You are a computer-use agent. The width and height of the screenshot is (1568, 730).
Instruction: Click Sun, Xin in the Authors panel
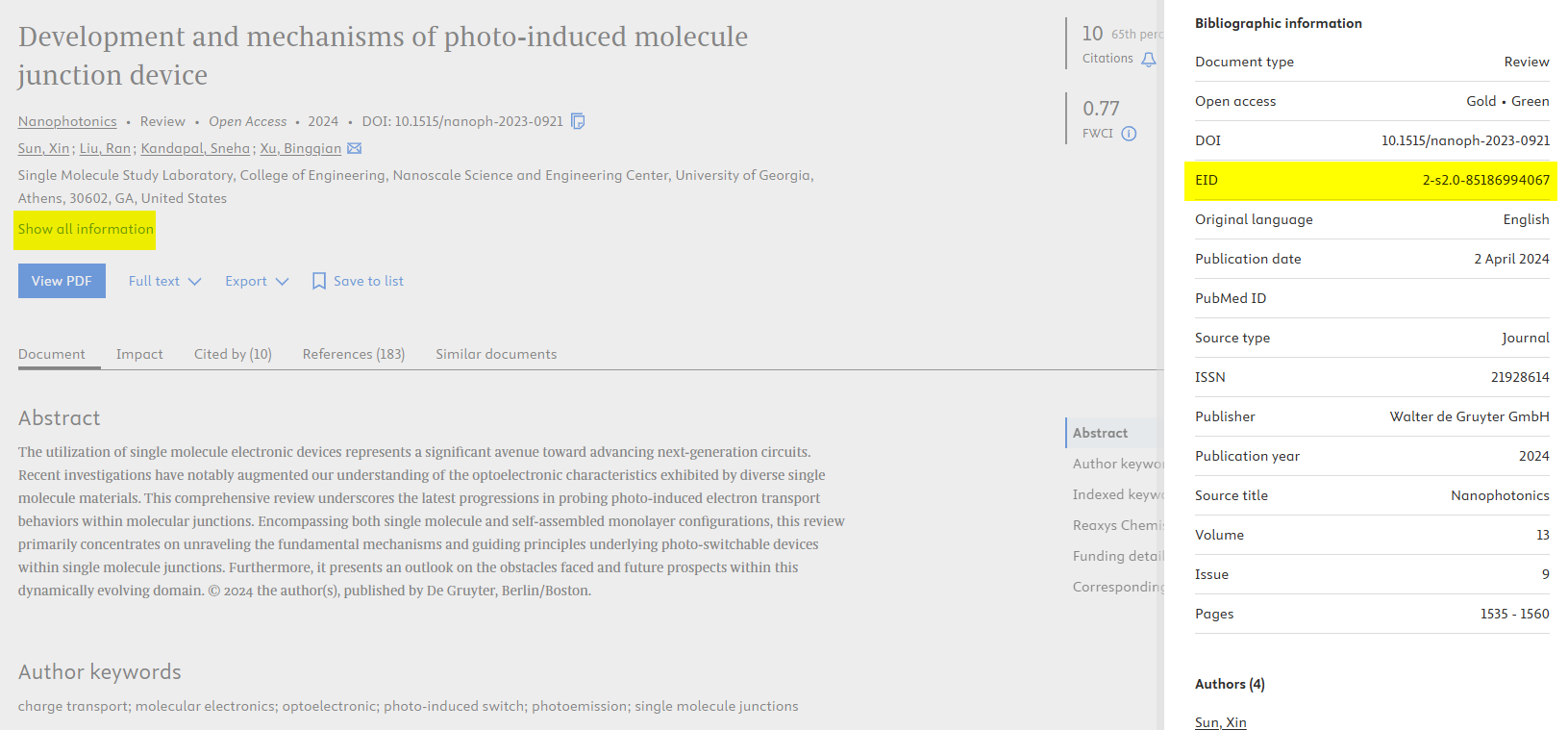pyautogui.click(x=1220, y=722)
